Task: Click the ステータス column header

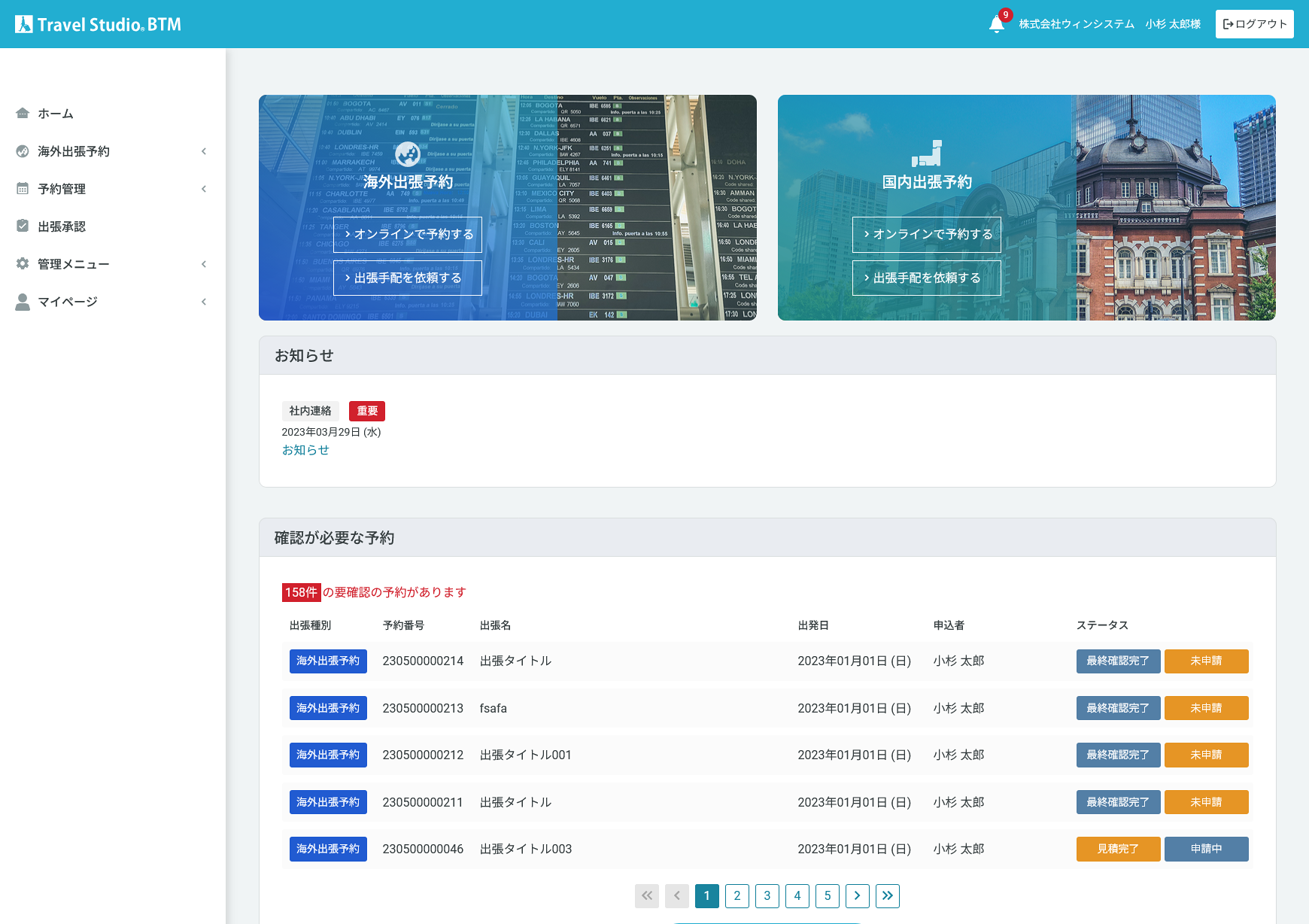Action: [1102, 625]
